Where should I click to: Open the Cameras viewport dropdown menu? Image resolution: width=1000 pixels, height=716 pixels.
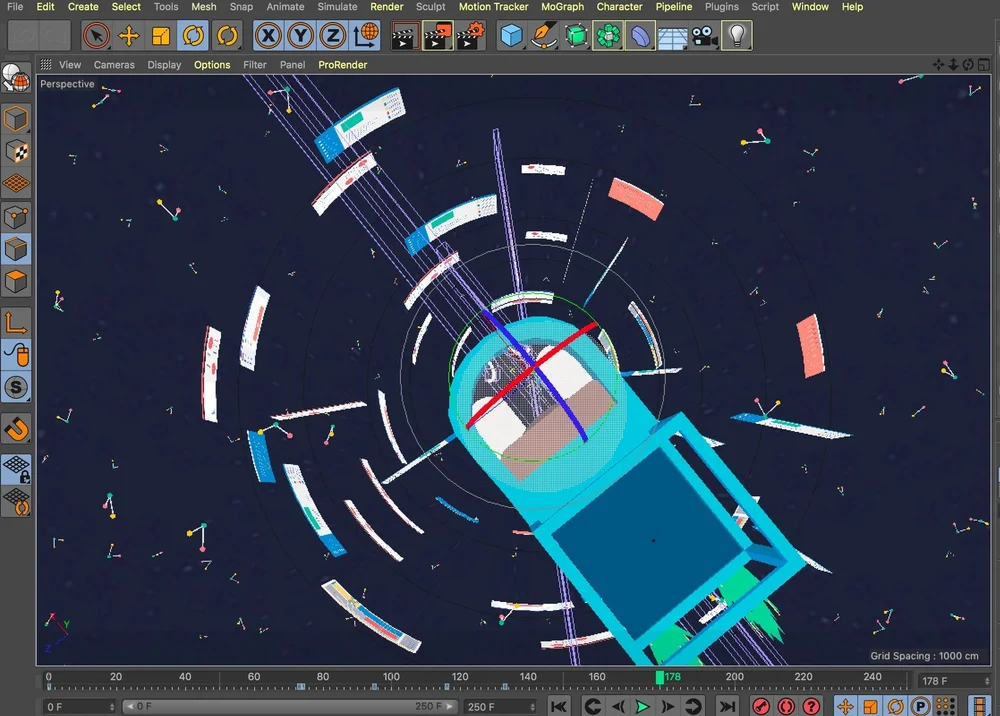[114, 65]
